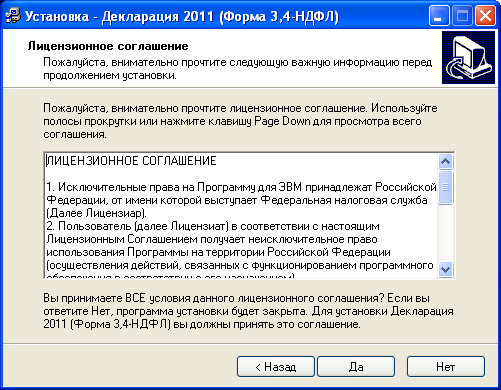Click the ЛИЦЕНЗИОННОЕ СОГЛАШЕНИЕ heading in the text box
Image resolution: width=501 pixels, height=390 pixels.
click(x=131, y=161)
